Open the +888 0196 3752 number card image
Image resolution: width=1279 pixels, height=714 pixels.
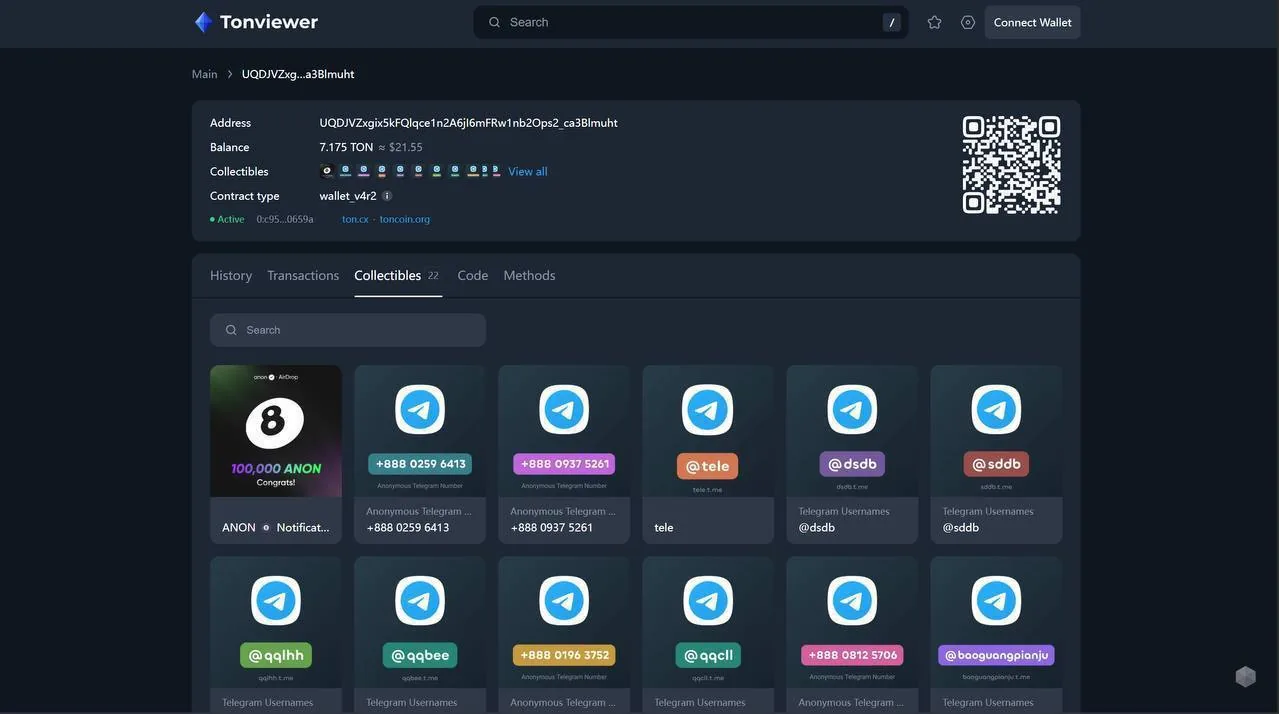click(564, 622)
